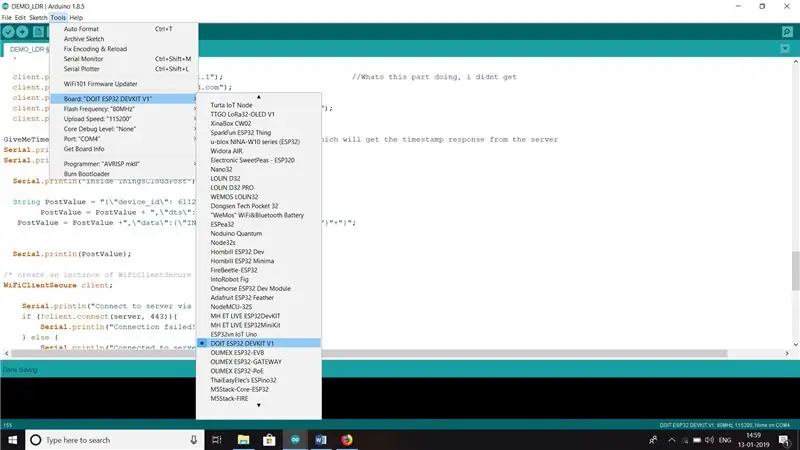Expand Programmer AVRISP mkII submenu

124,164
